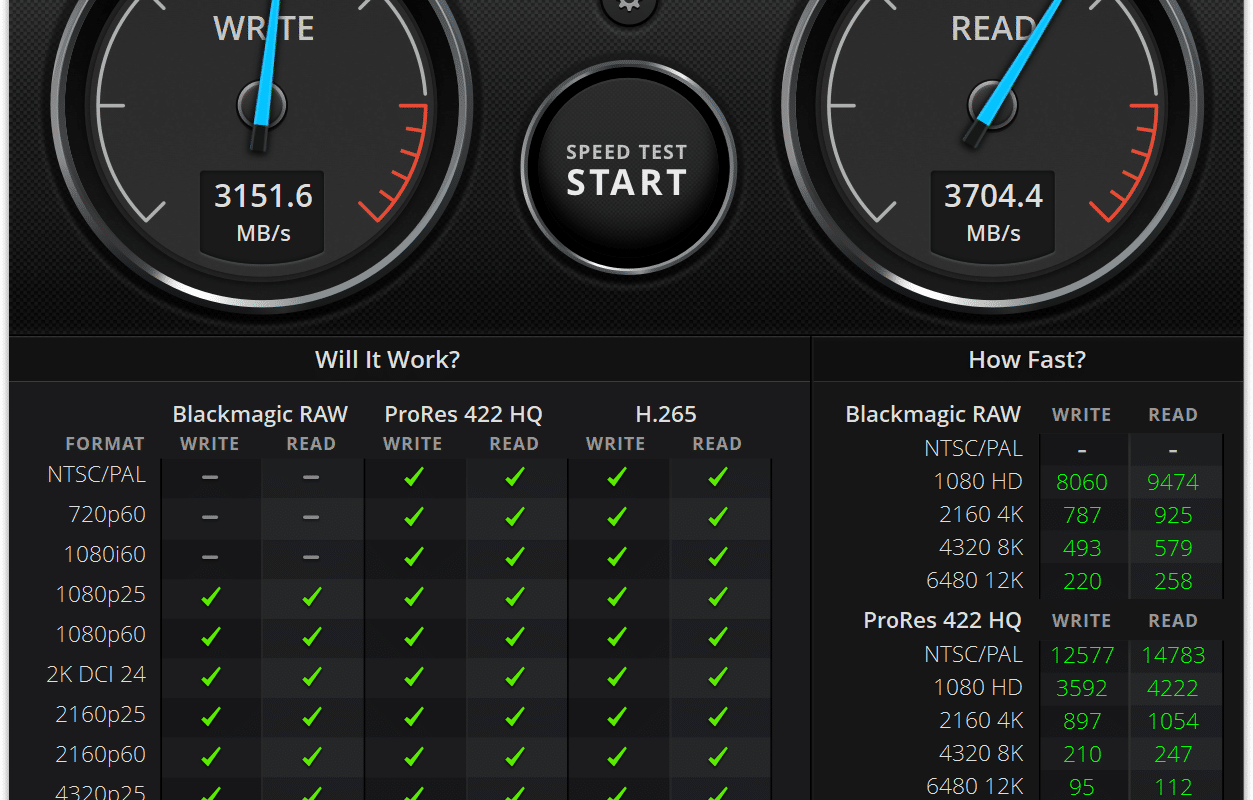This screenshot has width=1253, height=800.
Task: Click the Blackmagic RAW read checkmark for 1080p60
Action: (x=311, y=637)
